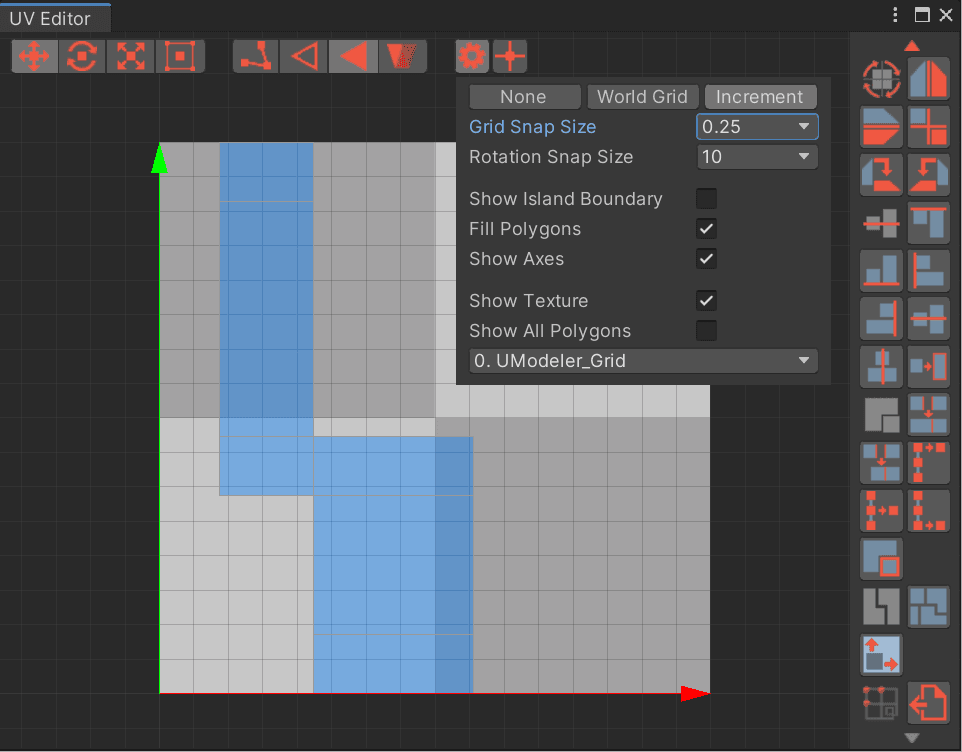Select the pivot crosshair tool beside the gear

(510, 57)
